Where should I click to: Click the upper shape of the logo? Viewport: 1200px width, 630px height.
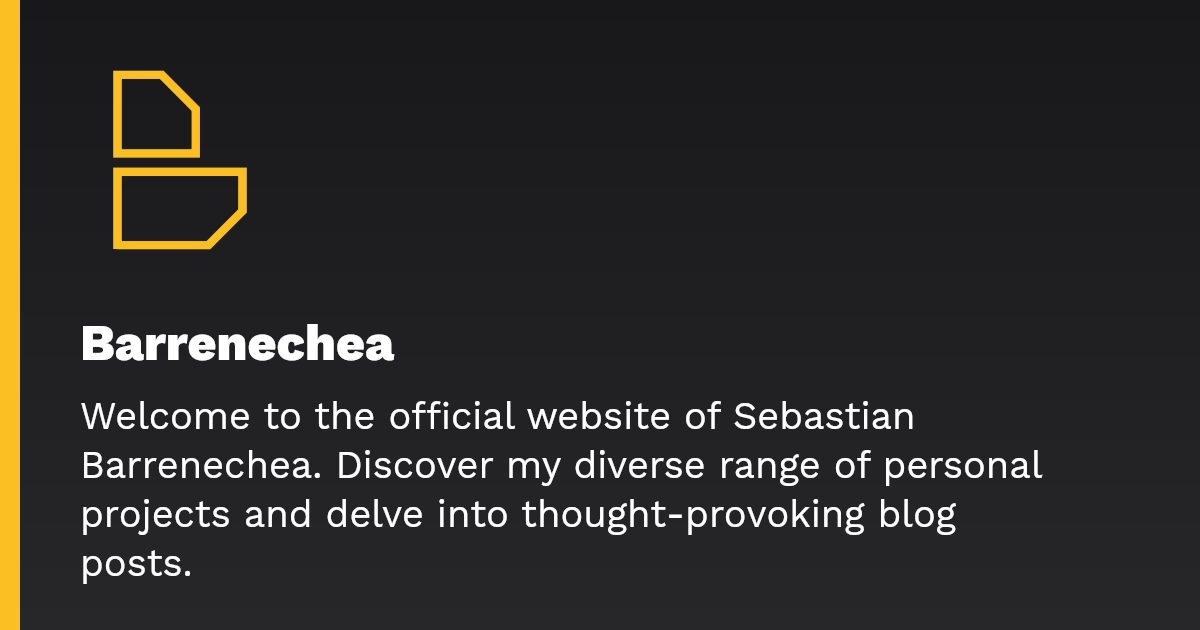click(x=156, y=114)
